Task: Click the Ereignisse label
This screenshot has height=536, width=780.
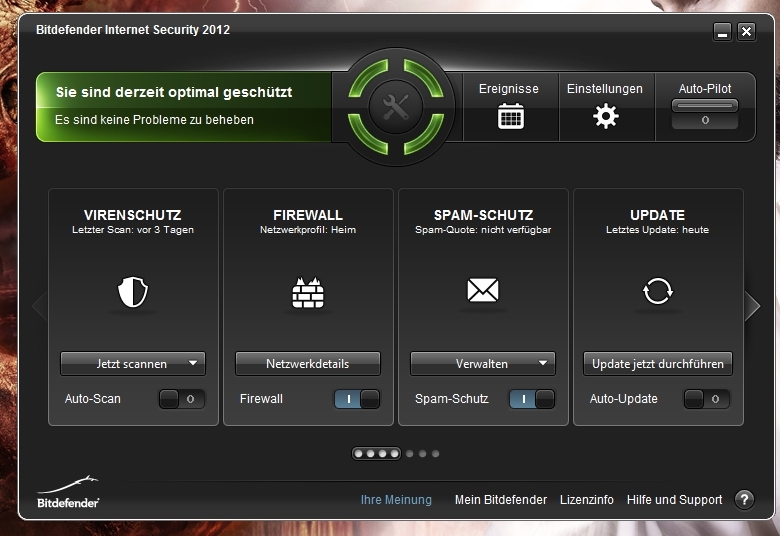Action: click(508, 89)
